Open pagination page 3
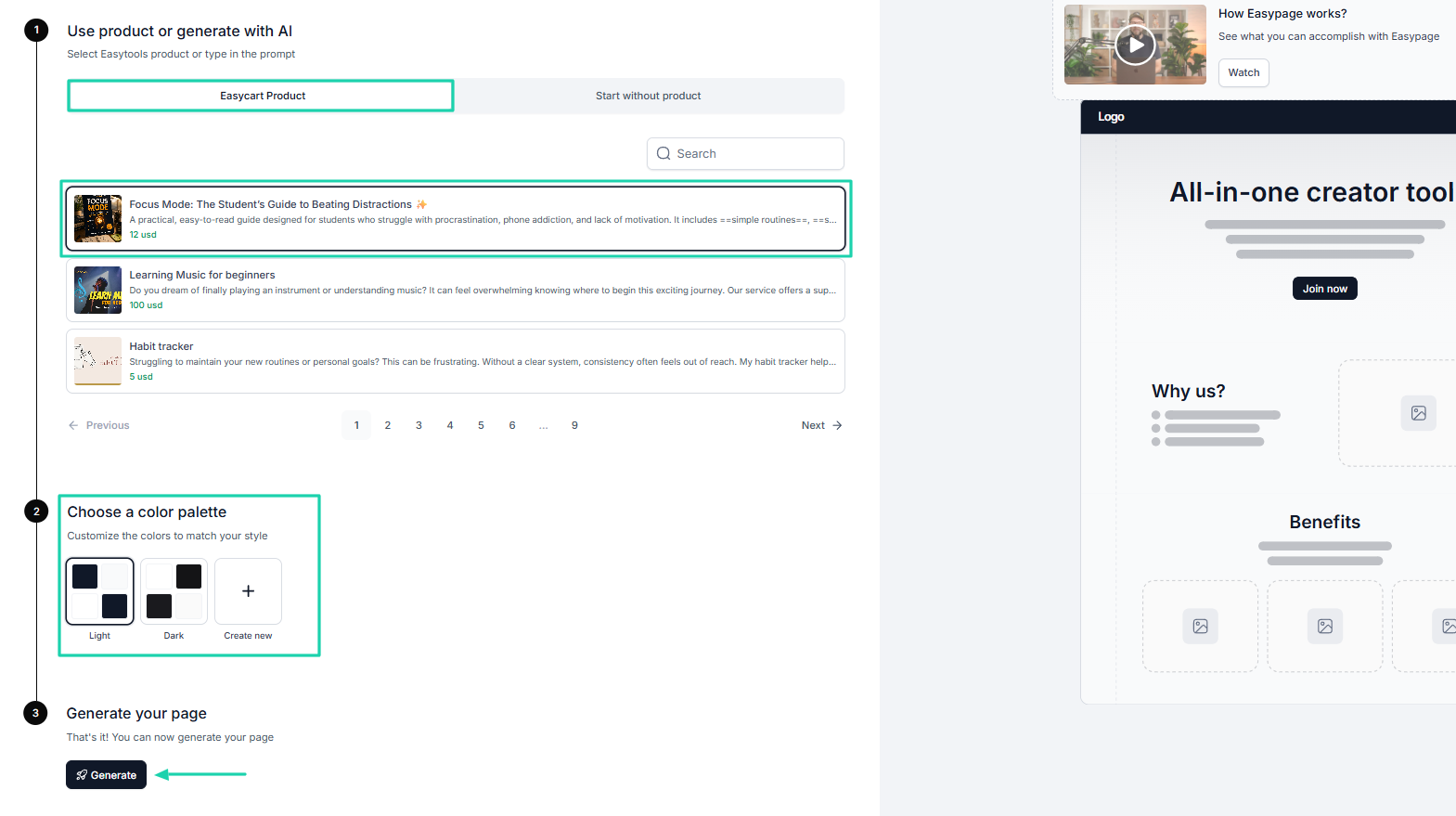Screen dimensions: 1456x816 [419, 425]
